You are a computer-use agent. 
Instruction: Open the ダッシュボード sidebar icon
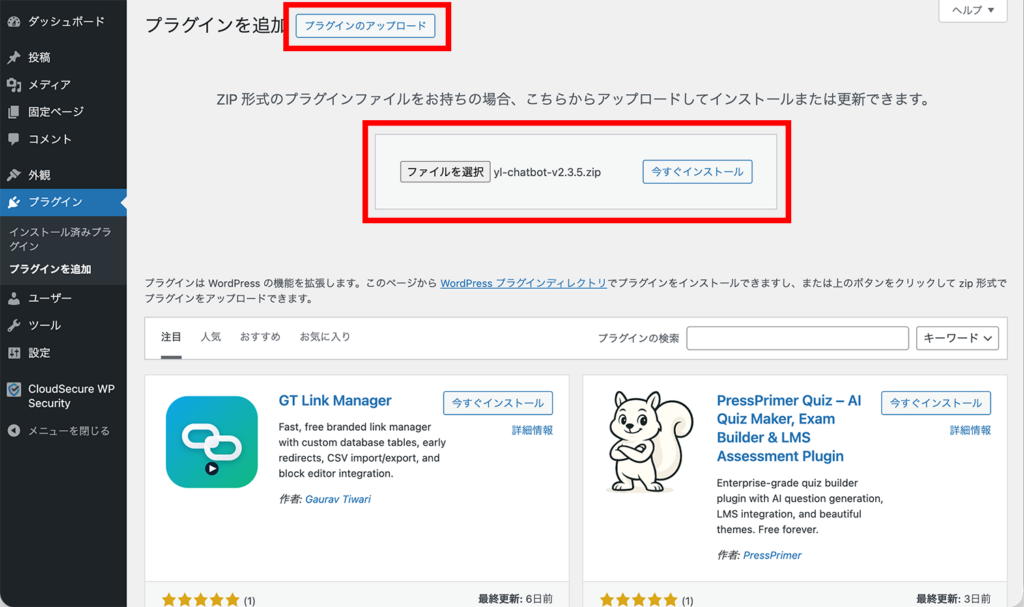coord(14,20)
